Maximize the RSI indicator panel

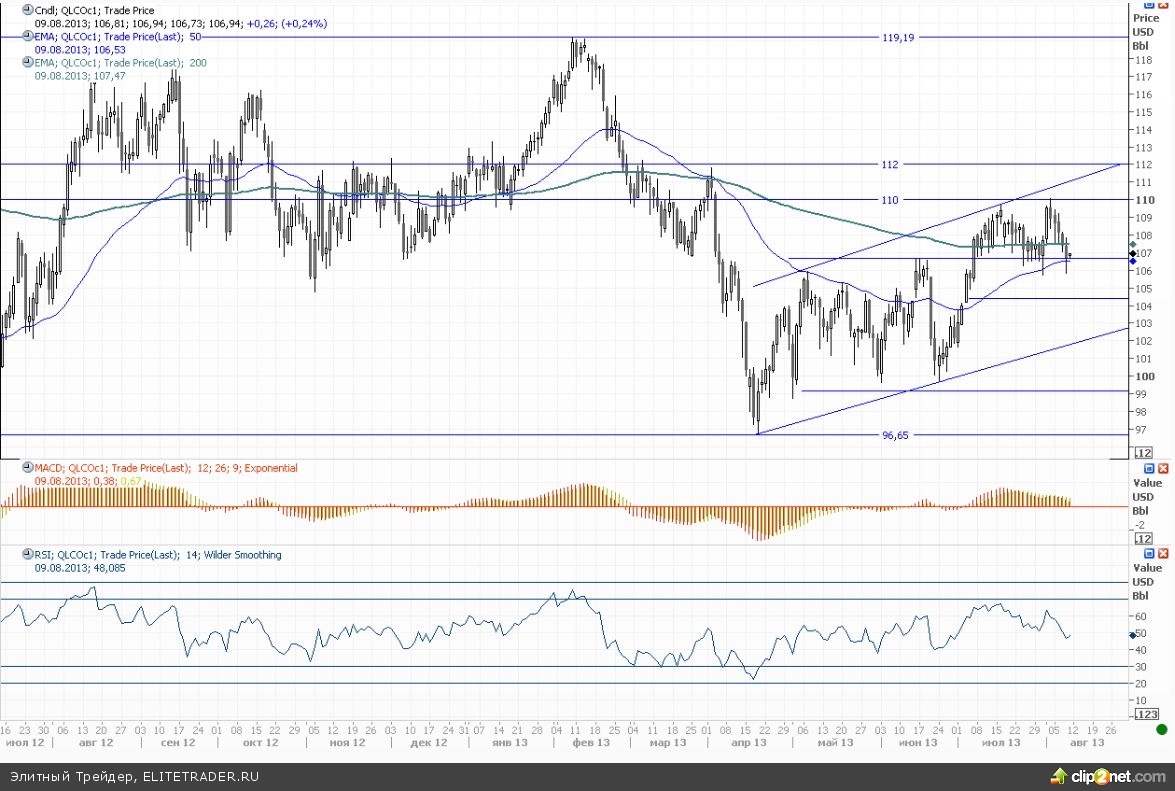(x=1149, y=554)
